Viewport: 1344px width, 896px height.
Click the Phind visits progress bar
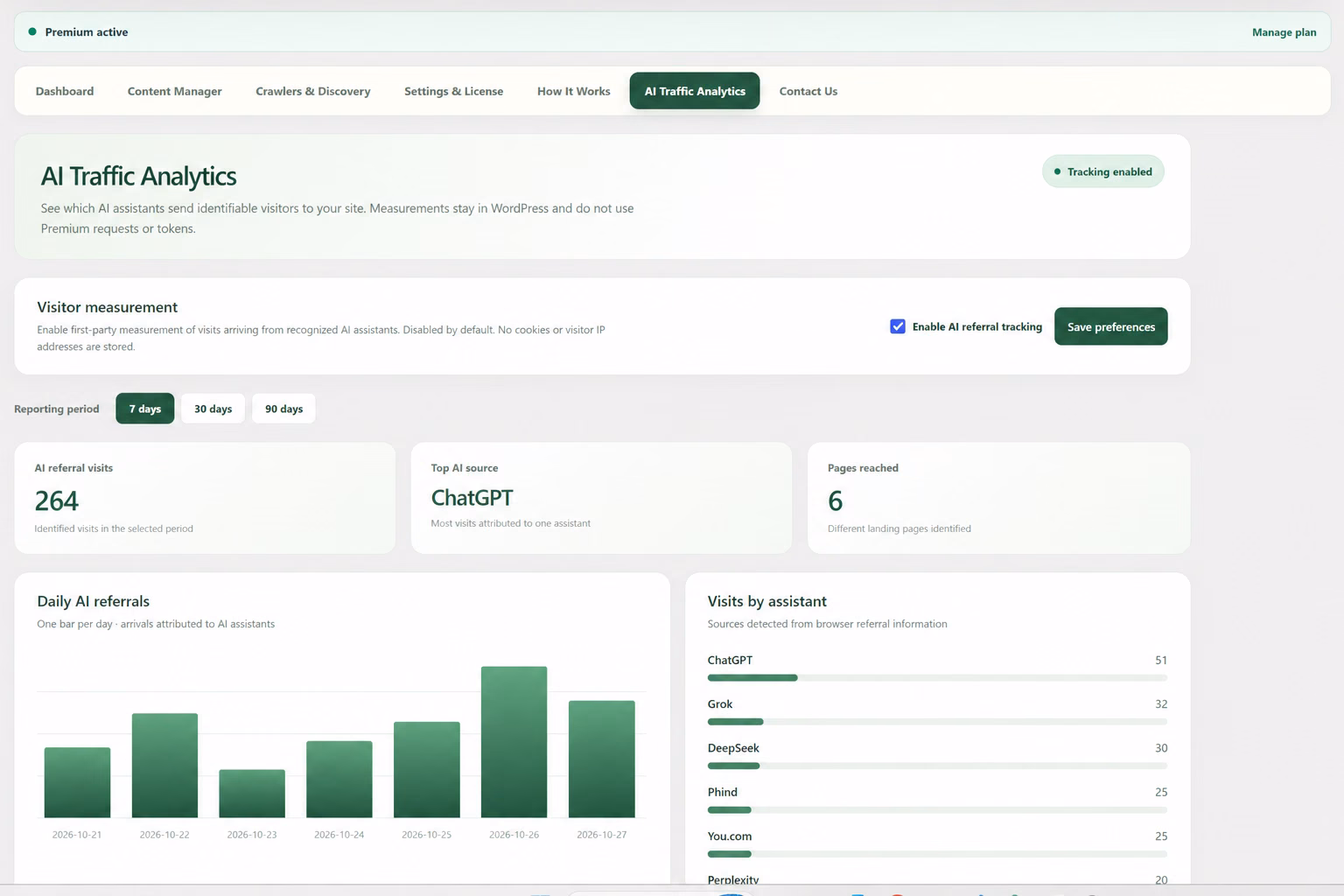point(937,810)
